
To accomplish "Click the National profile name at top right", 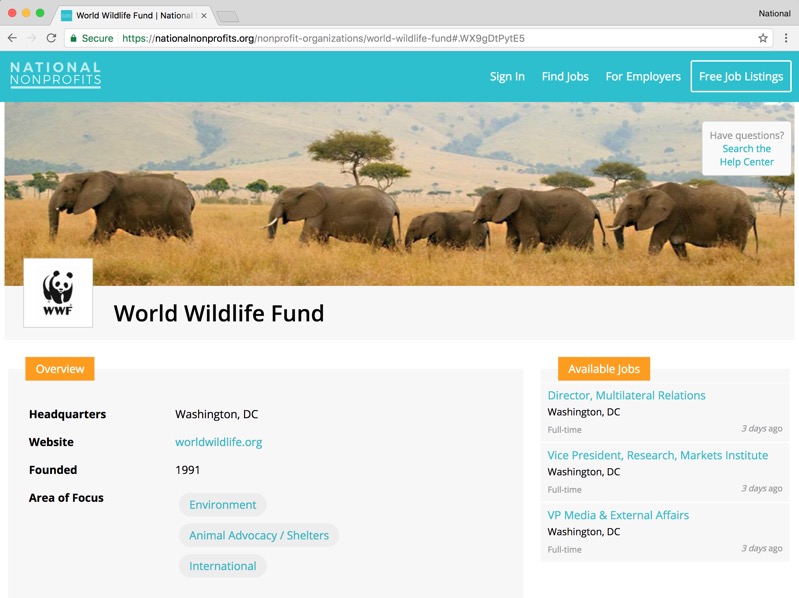I will pos(775,14).
